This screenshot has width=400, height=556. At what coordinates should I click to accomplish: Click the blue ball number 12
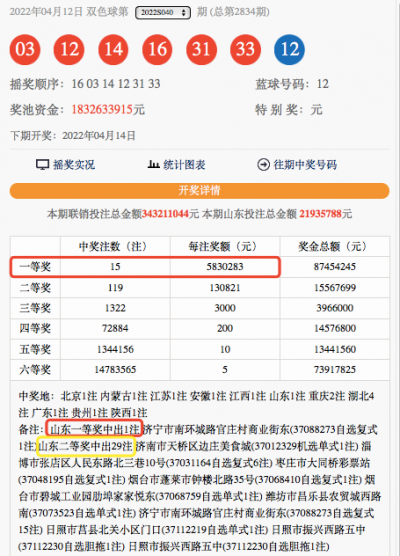point(289,49)
